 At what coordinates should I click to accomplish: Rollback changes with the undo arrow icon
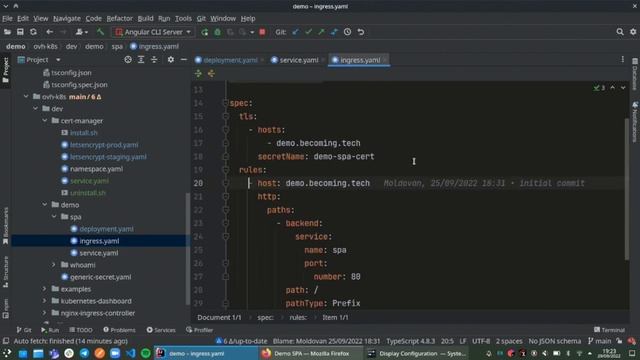(x=360, y=32)
